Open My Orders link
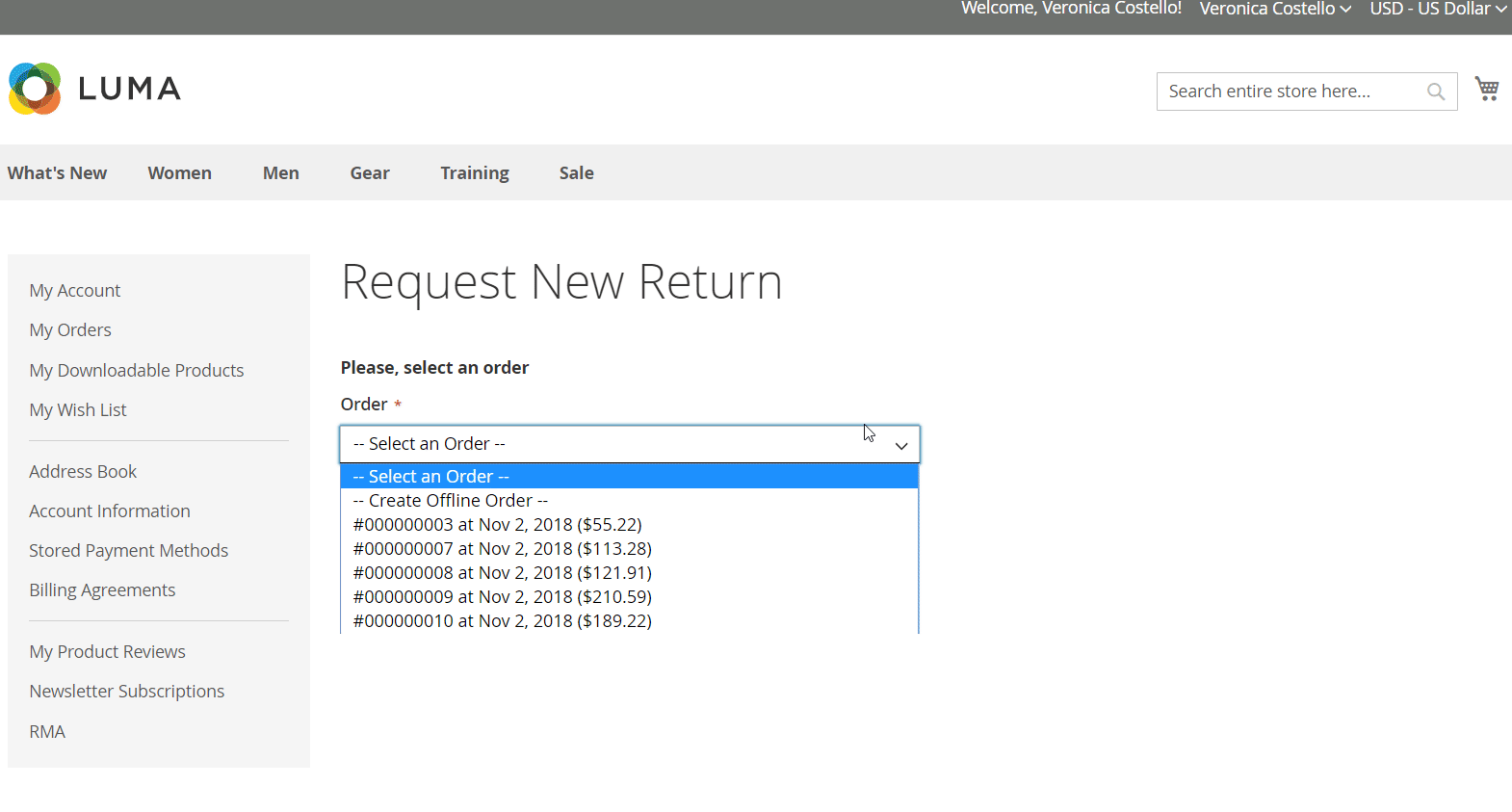 [70, 330]
